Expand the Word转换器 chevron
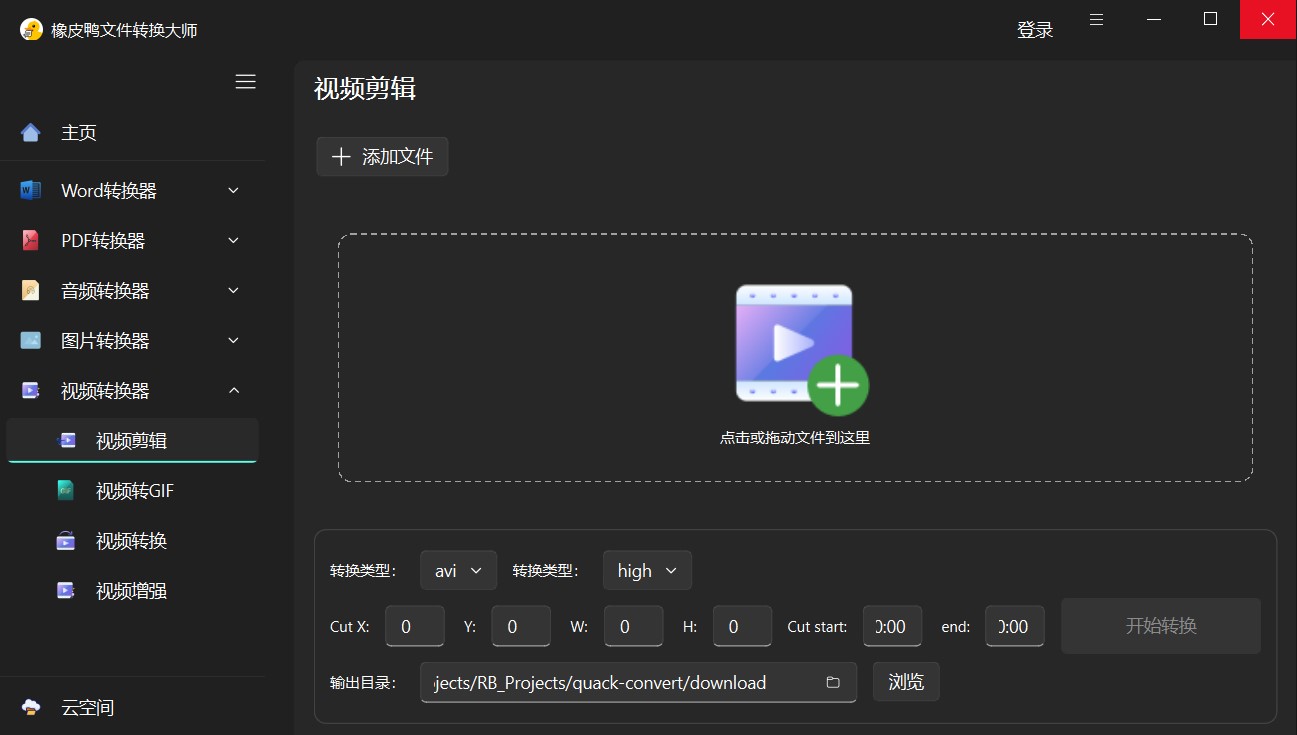Image resolution: width=1297 pixels, height=735 pixels. pyautogui.click(x=233, y=190)
